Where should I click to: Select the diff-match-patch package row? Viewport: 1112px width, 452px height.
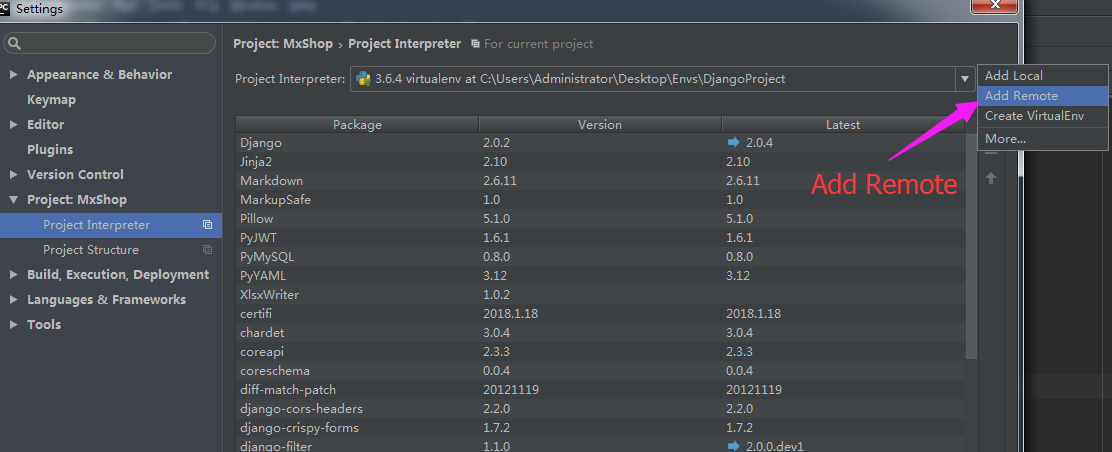(600, 390)
